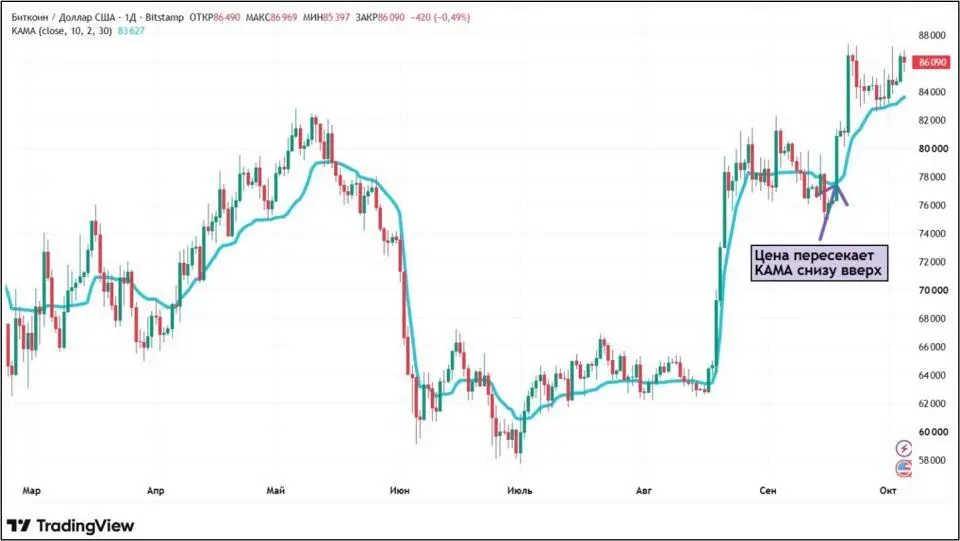Select the Bitcoin / US Dollar symbol title
Screen dimensions: 960x541
point(97,18)
